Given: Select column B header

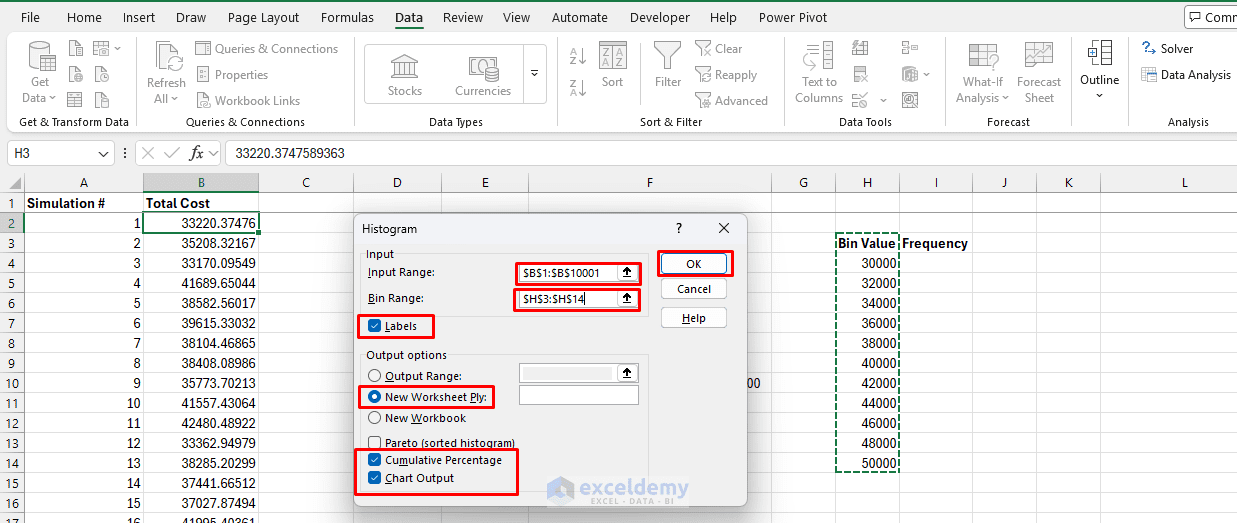Looking at the screenshot, I should (x=201, y=183).
